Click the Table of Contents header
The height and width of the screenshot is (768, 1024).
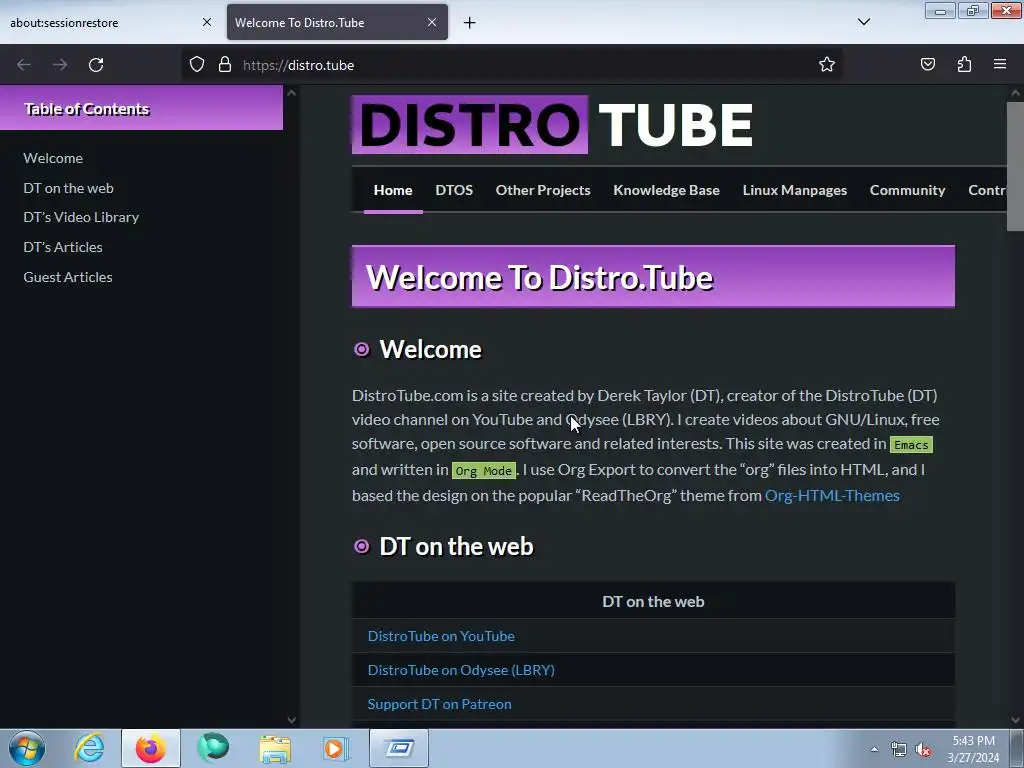tap(141, 108)
